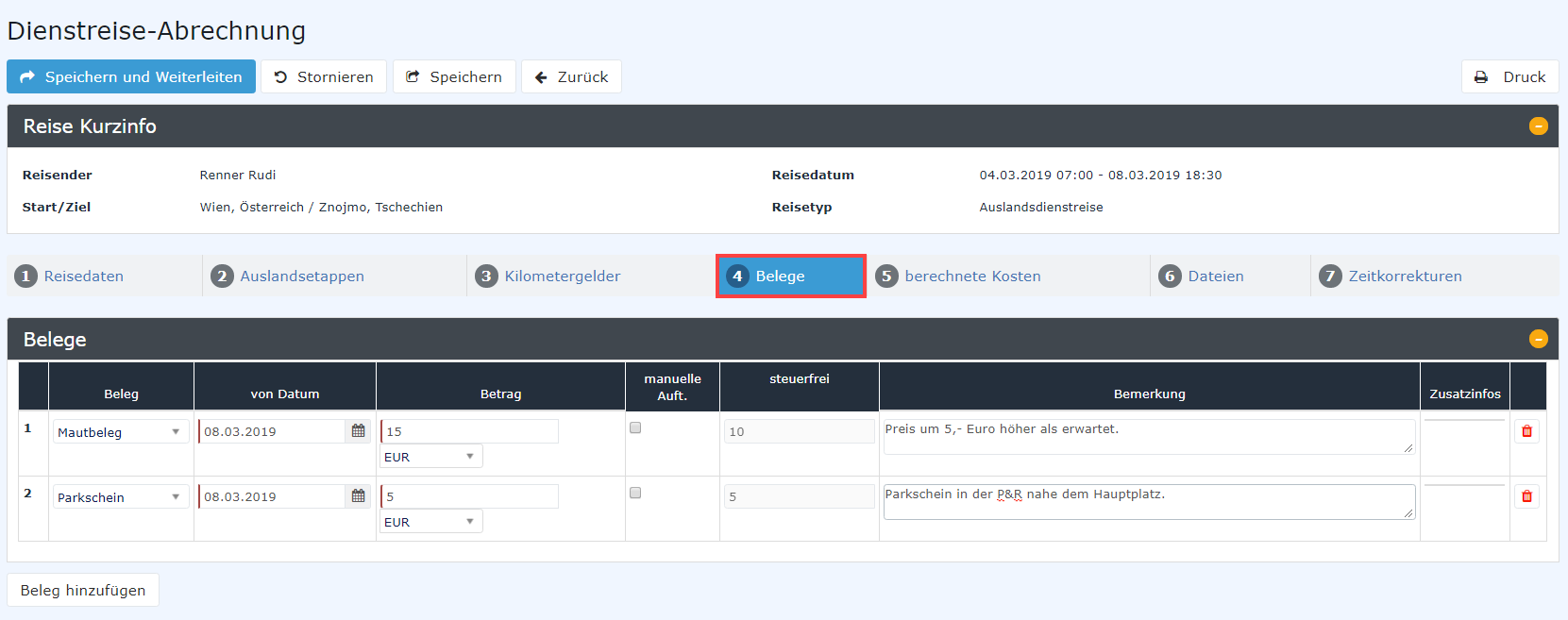This screenshot has width=1568, height=620.
Task: Click the Parkschein Betrag field
Action: pyautogui.click(x=469, y=496)
